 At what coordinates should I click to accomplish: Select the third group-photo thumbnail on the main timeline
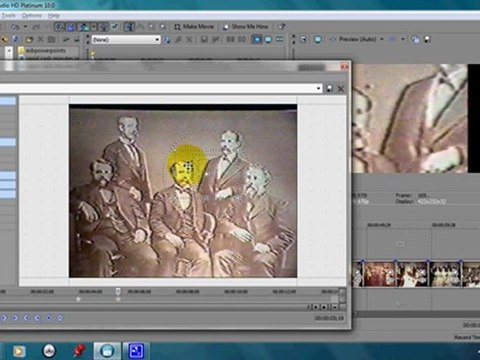point(445,274)
